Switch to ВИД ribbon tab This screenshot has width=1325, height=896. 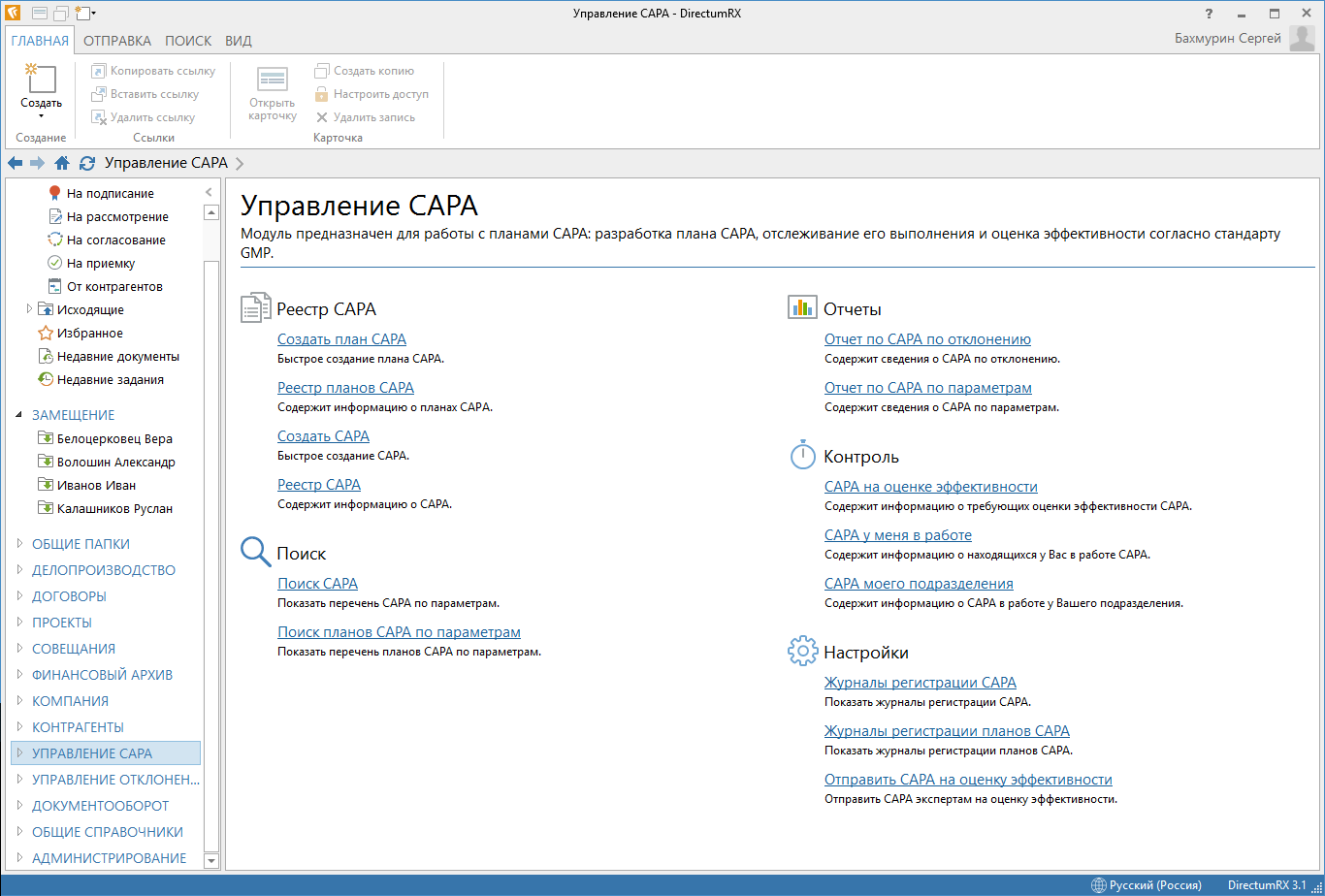click(x=239, y=41)
